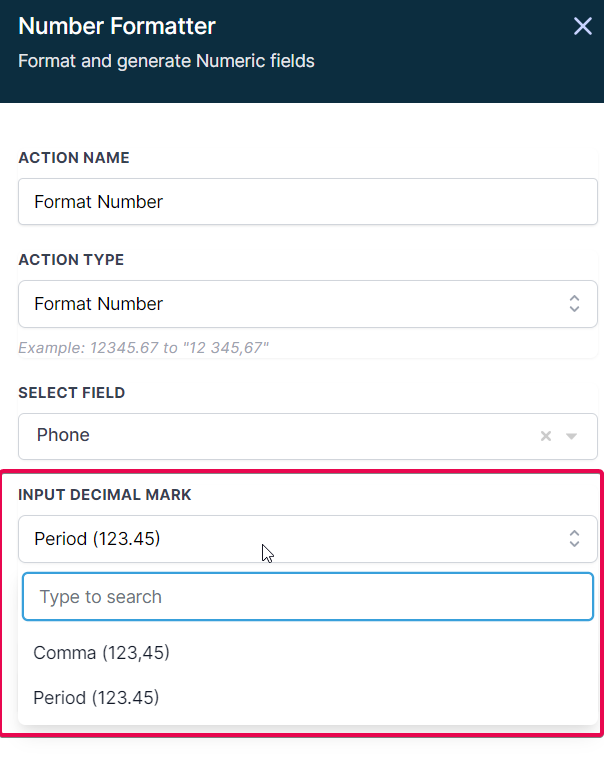The height and width of the screenshot is (768, 604).
Task: Click the ACTION NAME label
Action: 74,158
